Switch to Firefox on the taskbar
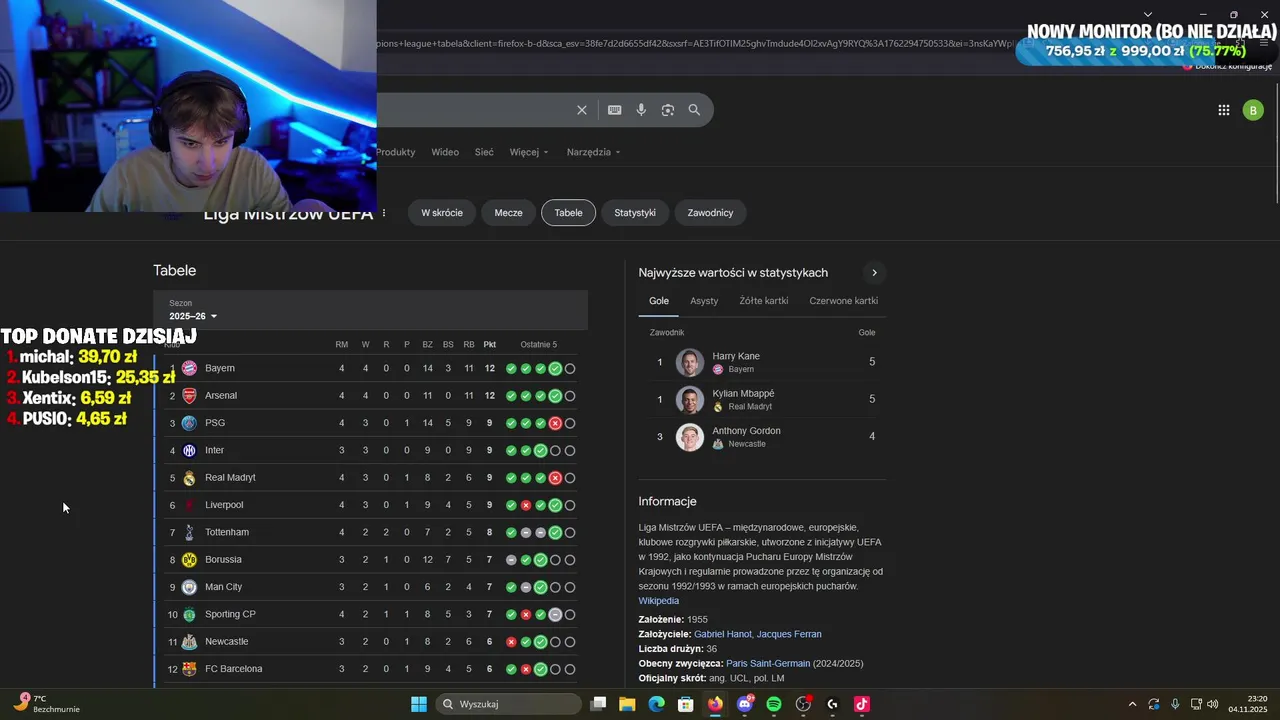This screenshot has width=1280, height=720. 715,704
